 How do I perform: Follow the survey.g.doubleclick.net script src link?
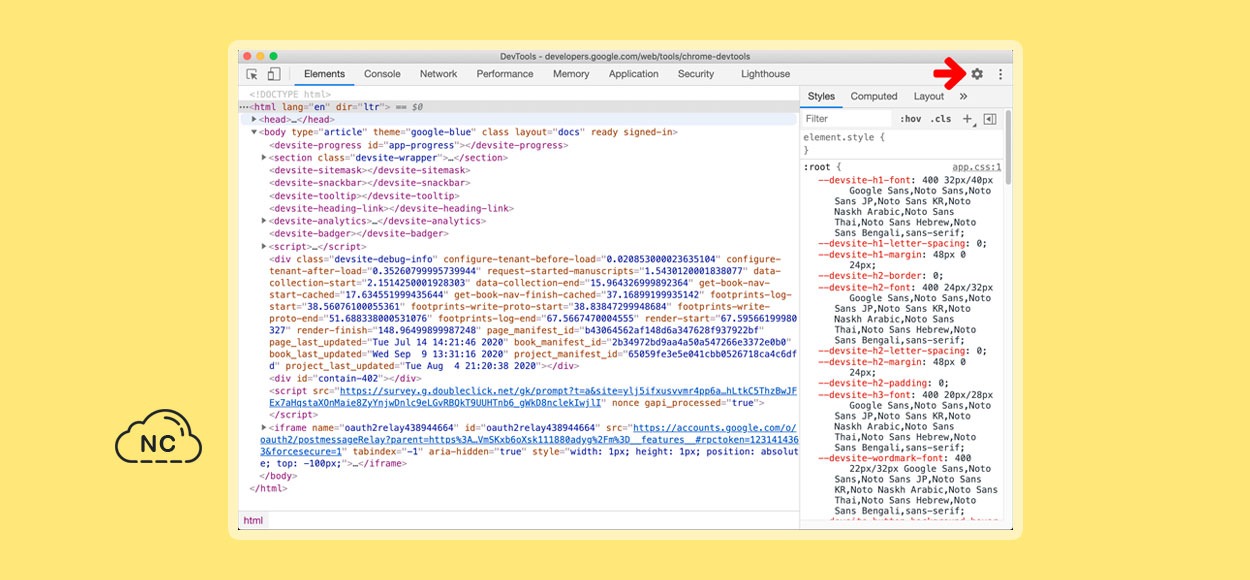coord(532,398)
